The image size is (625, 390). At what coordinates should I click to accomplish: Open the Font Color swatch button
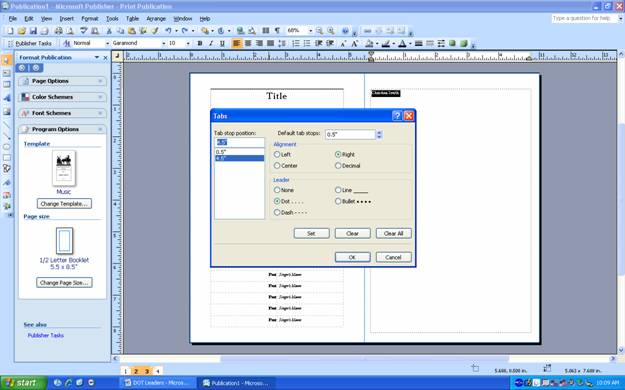click(x=402, y=43)
